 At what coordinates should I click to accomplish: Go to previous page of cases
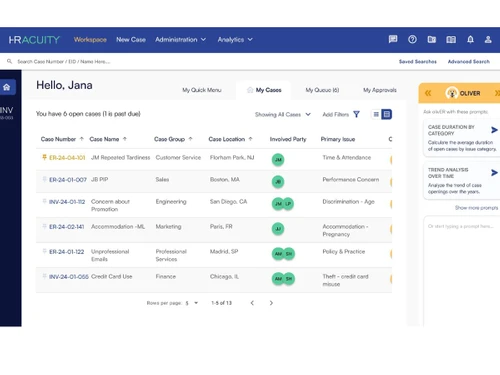click(252, 303)
